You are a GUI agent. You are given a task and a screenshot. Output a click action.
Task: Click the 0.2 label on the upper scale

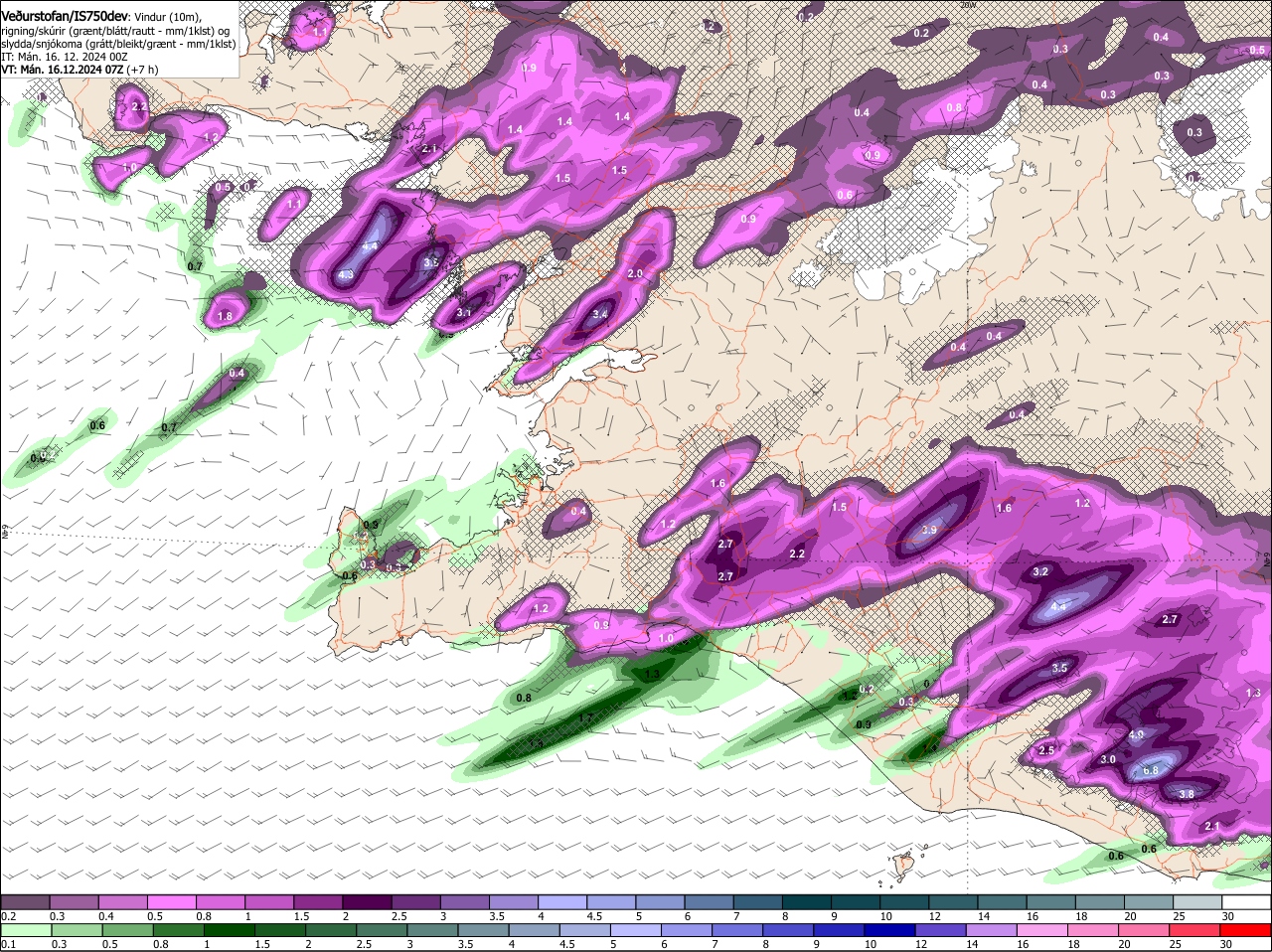coord(8,916)
